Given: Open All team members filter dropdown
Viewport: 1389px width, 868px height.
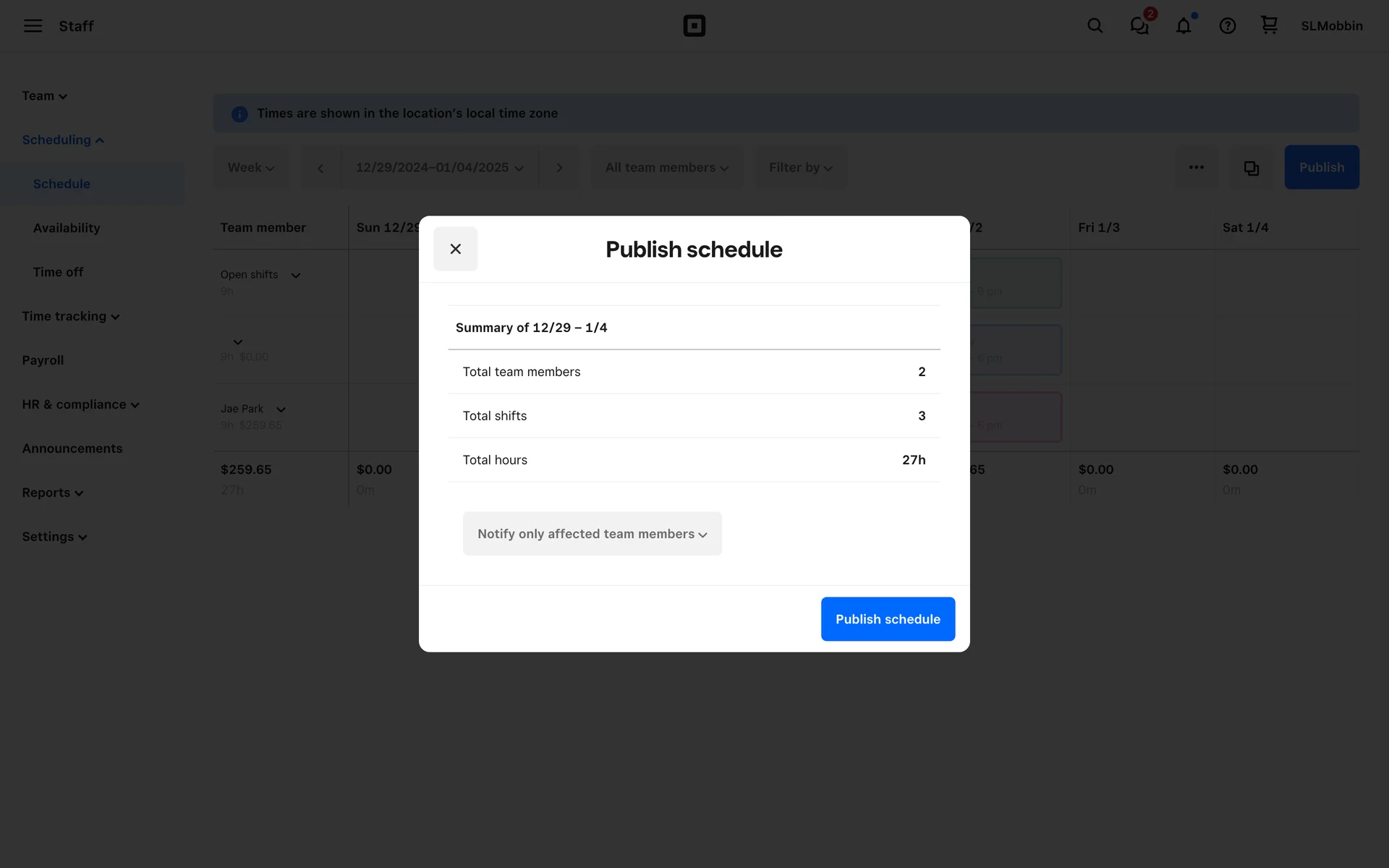Looking at the screenshot, I should [666, 168].
